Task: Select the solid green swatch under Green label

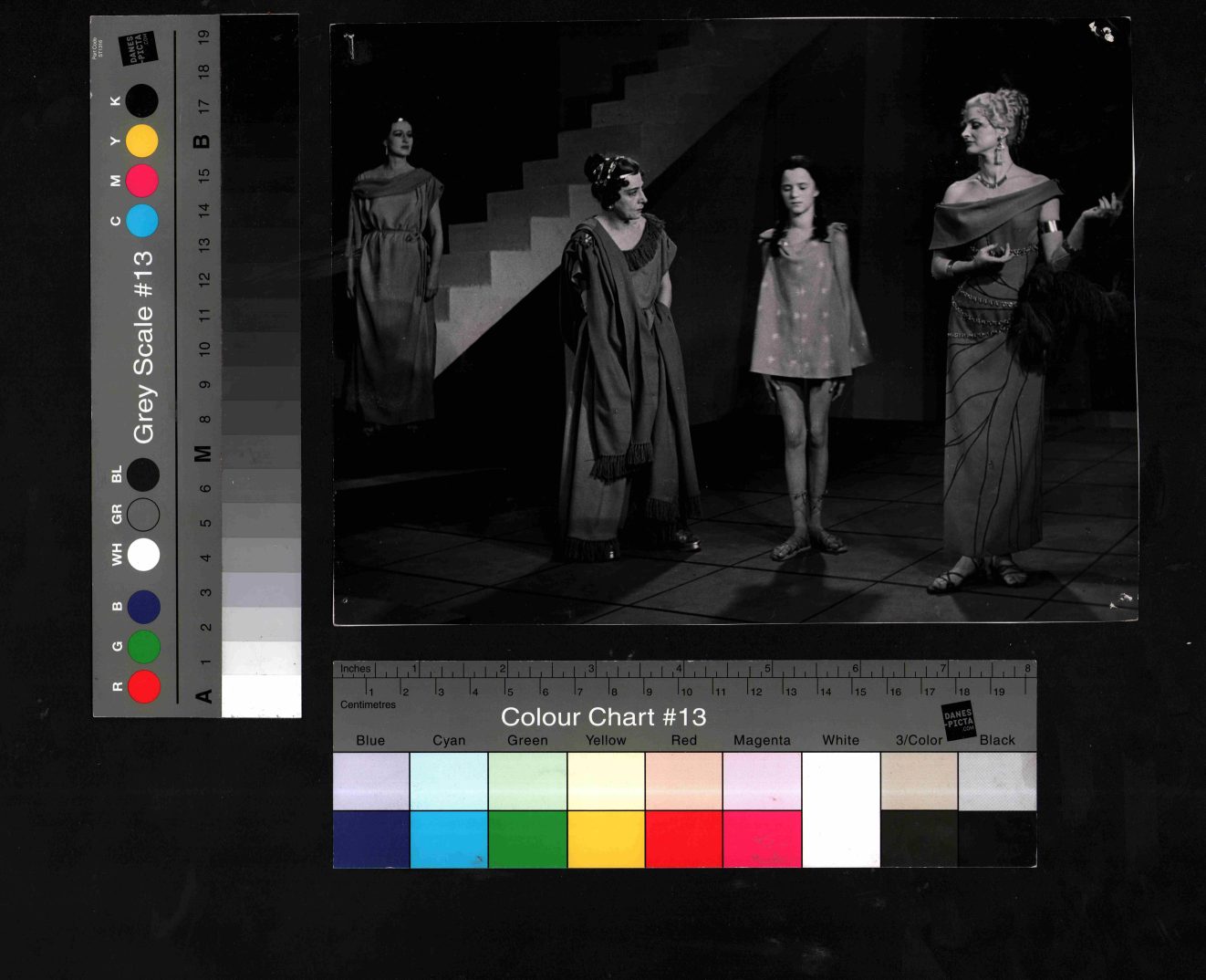Action: coord(527,839)
